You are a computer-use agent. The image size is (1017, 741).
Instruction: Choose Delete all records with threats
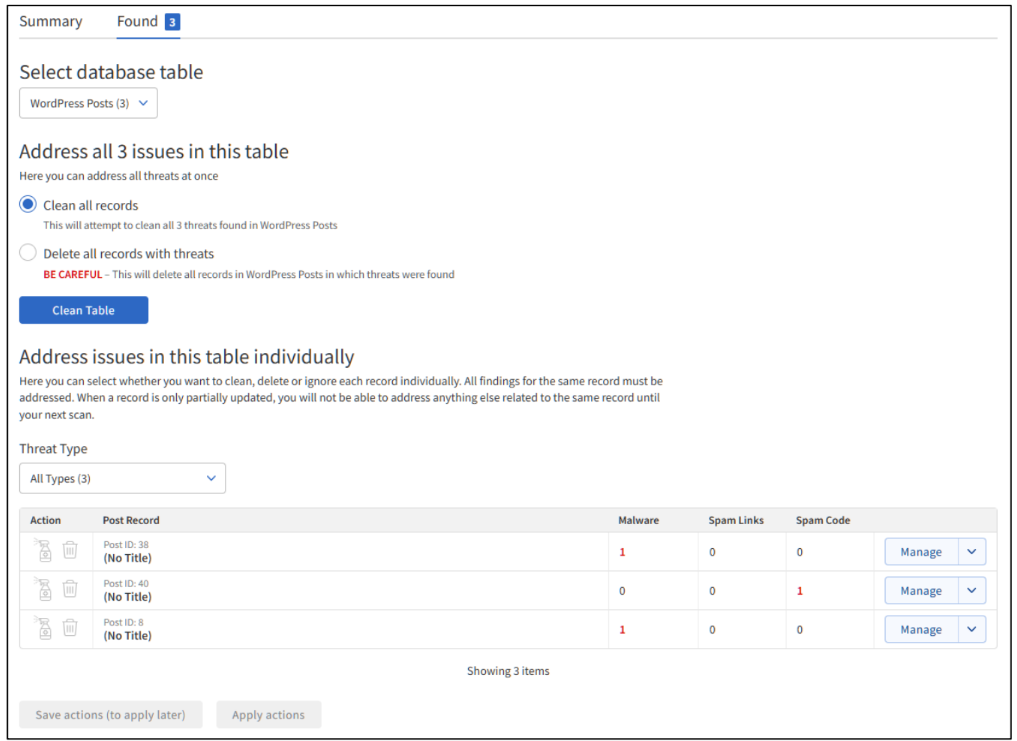click(x=28, y=252)
